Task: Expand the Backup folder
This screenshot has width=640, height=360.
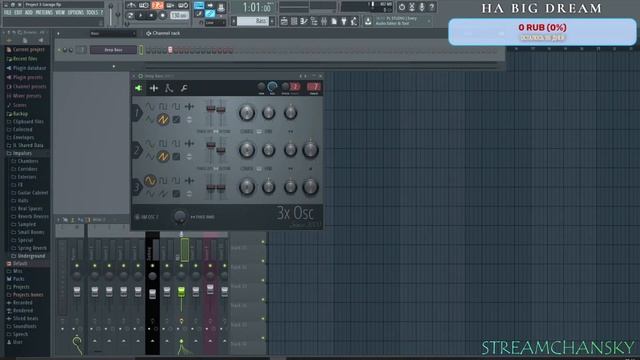Action: 17,114
